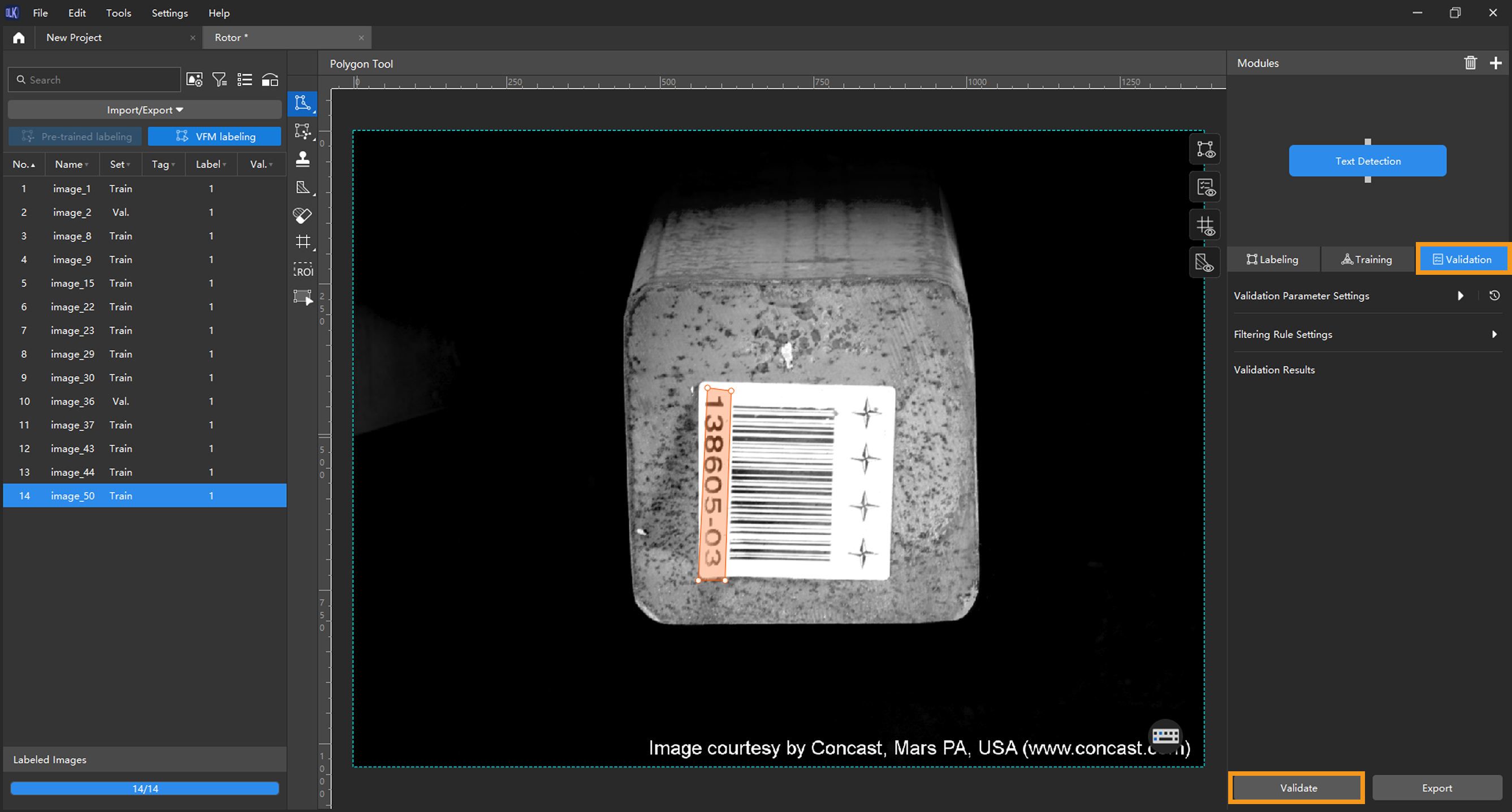Go to the Home icon
Image resolution: width=1512 pixels, height=812 pixels.
(19, 37)
